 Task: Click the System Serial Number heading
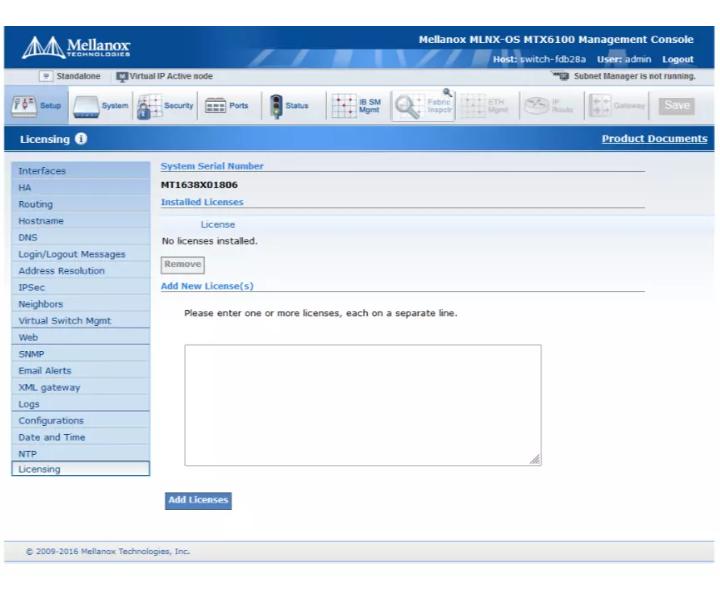pos(212,166)
